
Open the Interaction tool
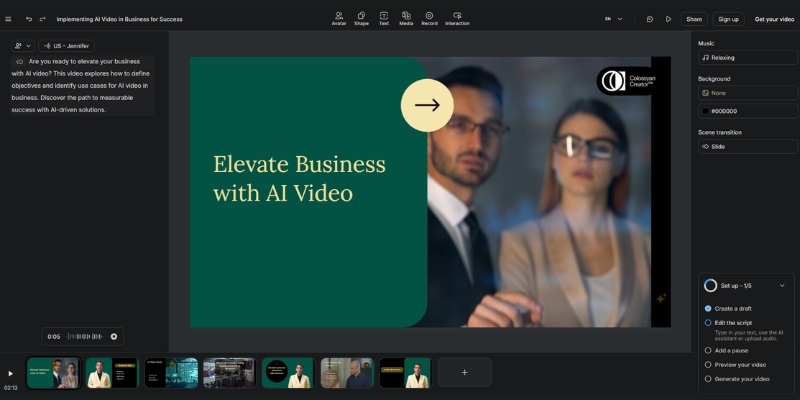point(457,19)
